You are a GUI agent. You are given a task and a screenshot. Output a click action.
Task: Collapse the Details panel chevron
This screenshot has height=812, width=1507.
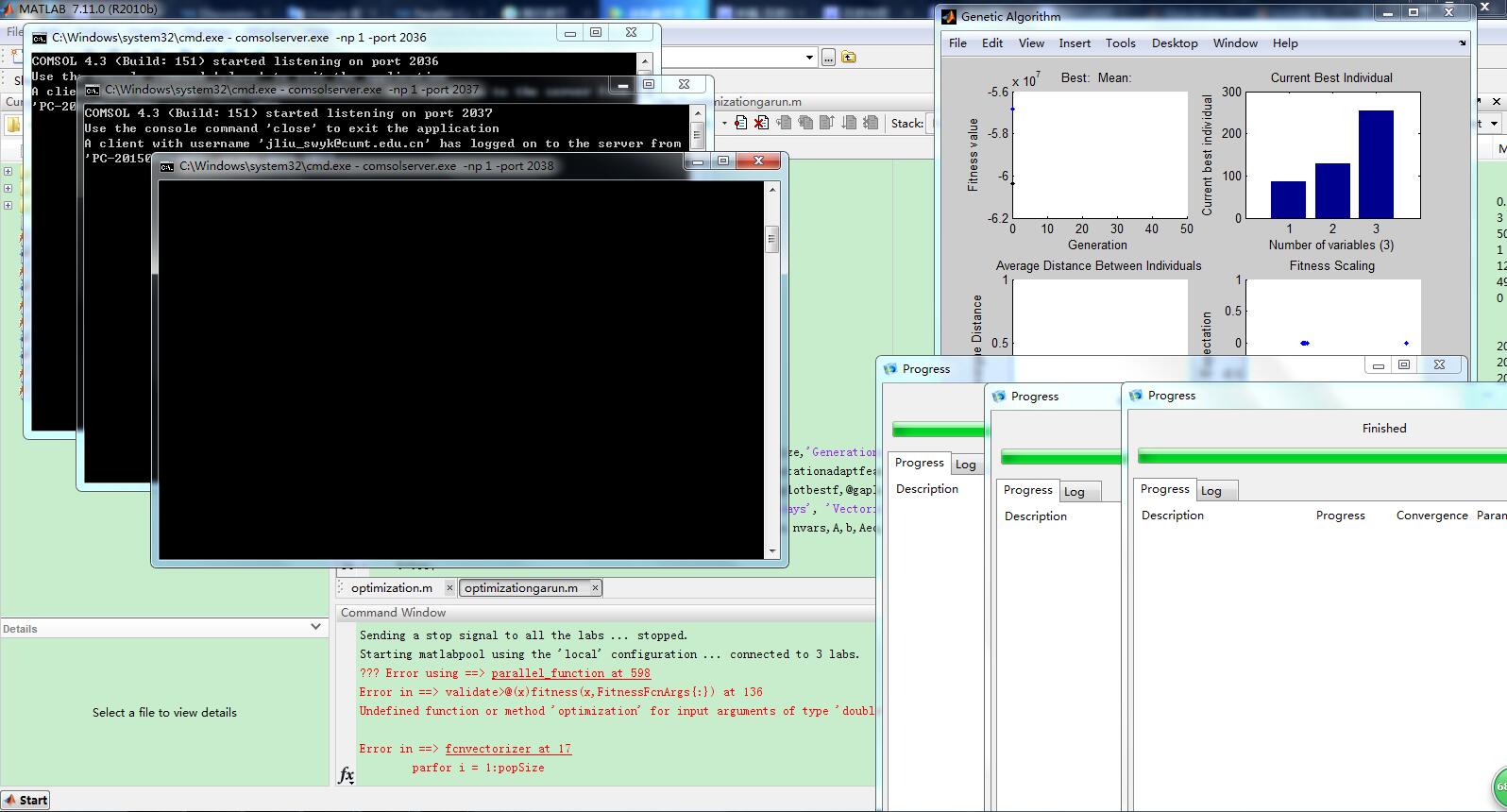click(x=315, y=627)
